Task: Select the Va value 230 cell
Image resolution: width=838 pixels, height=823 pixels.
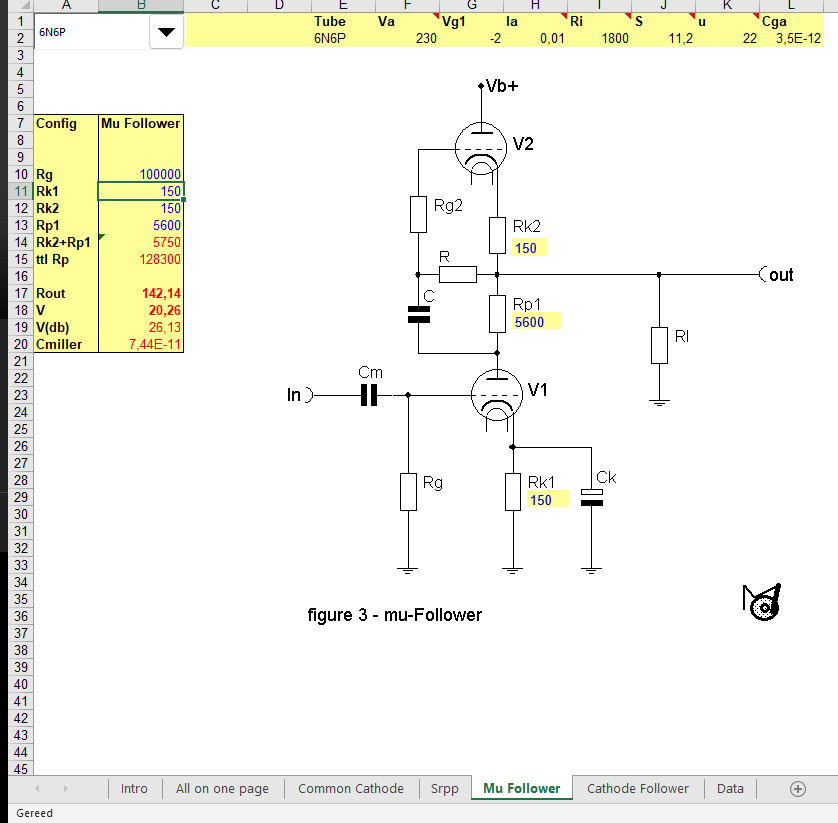Action: click(x=407, y=38)
